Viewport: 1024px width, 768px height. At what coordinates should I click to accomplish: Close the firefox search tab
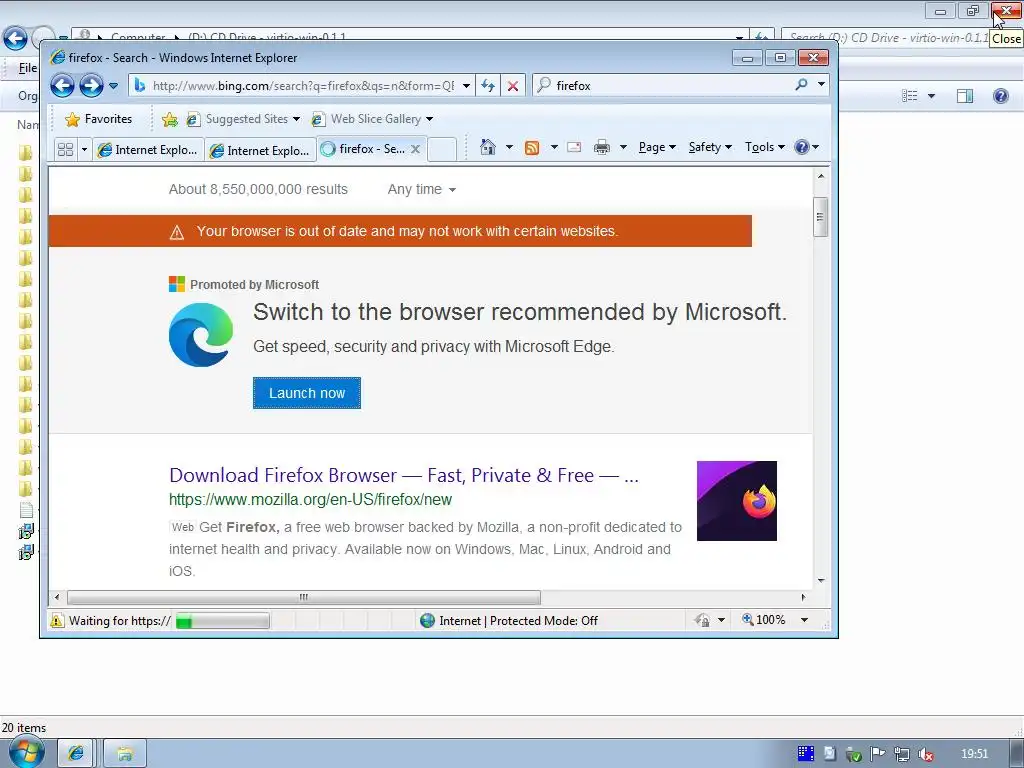click(415, 149)
